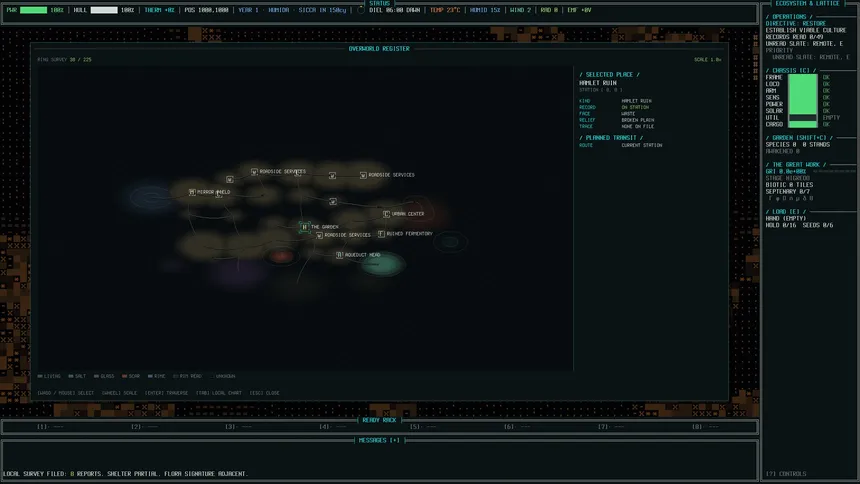The image size is (860, 484).
Task: Click the WASD / Mouse Select hint
Action: point(65,393)
